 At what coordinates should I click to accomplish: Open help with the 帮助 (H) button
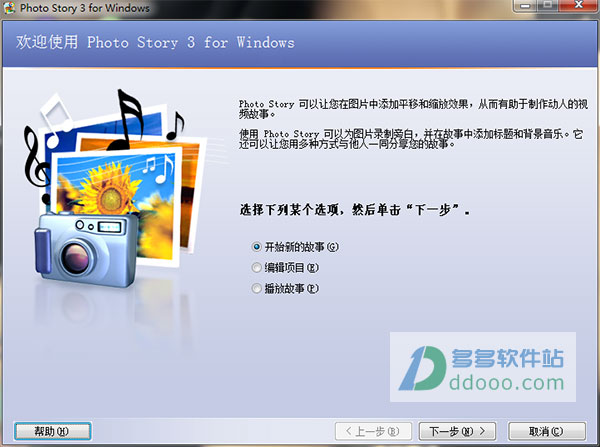tap(52, 431)
